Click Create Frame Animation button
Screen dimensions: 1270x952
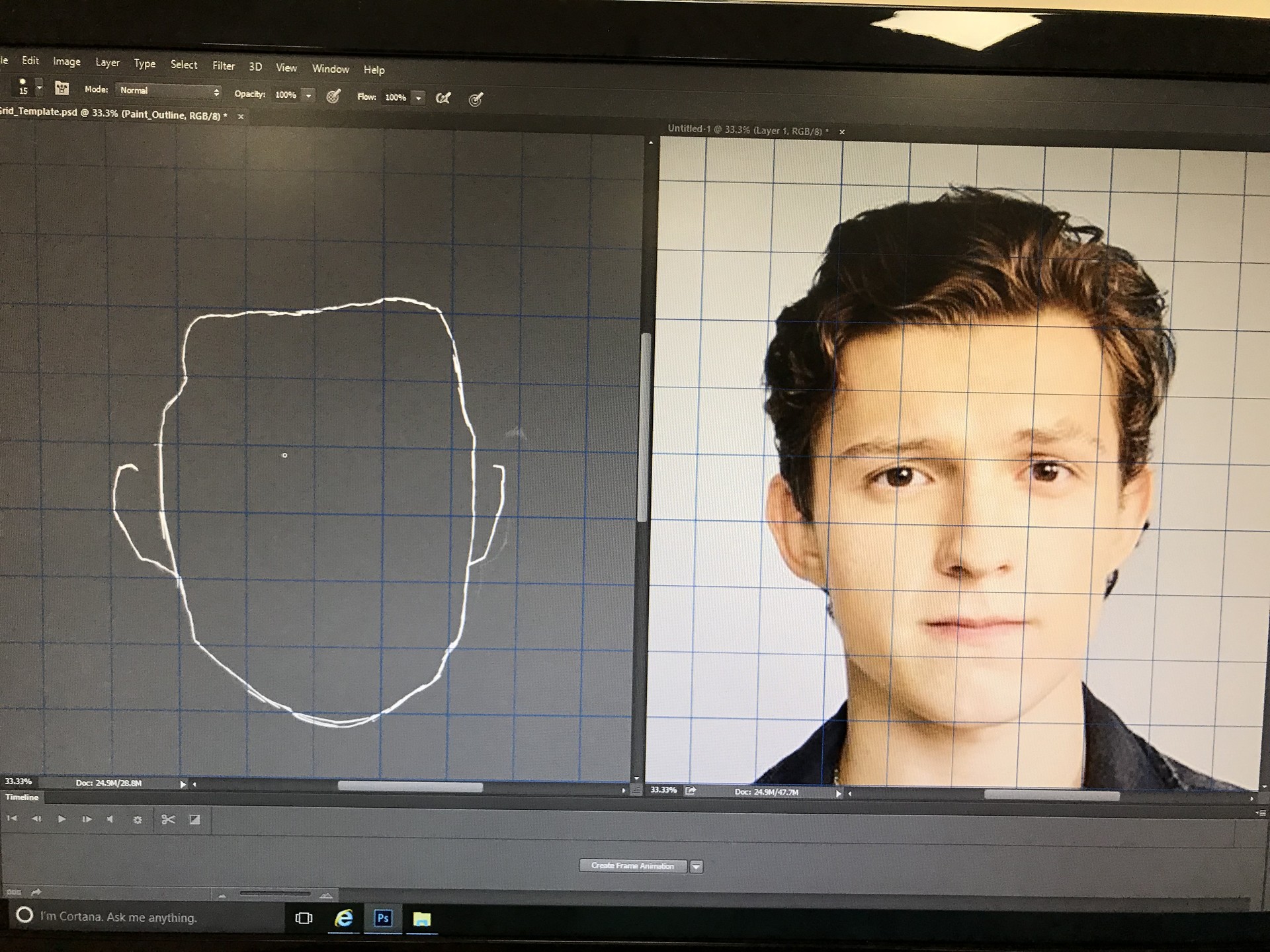pos(632,865)
